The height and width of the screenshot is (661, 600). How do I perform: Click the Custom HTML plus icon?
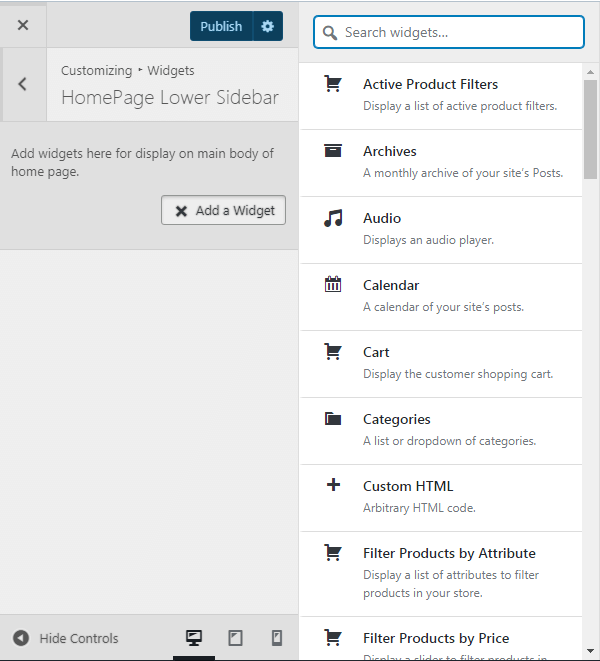pyautogui.click(x=333, y=485)
